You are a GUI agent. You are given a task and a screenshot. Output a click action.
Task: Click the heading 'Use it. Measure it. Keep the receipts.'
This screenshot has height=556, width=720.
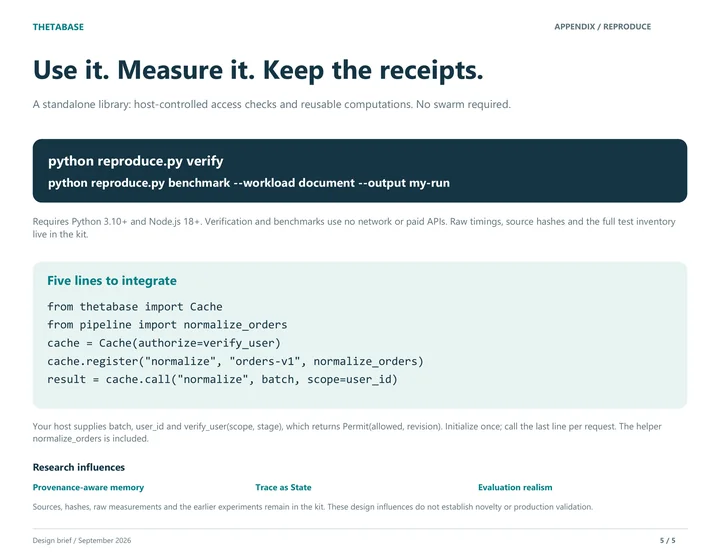pos(258,70)
